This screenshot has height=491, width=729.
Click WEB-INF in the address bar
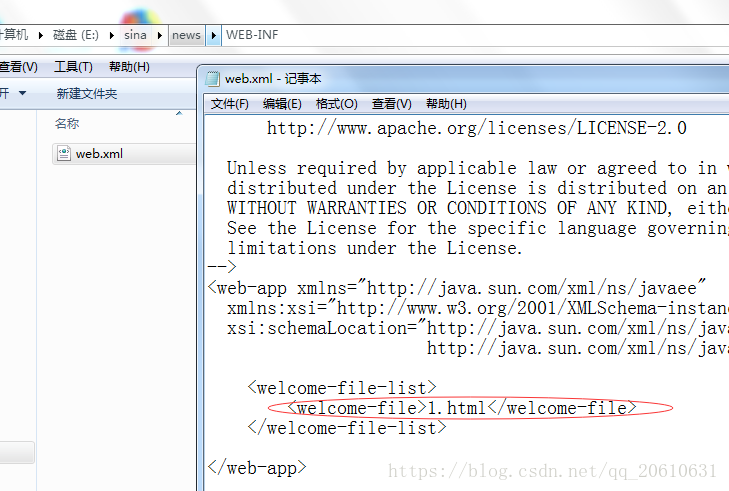252,35
